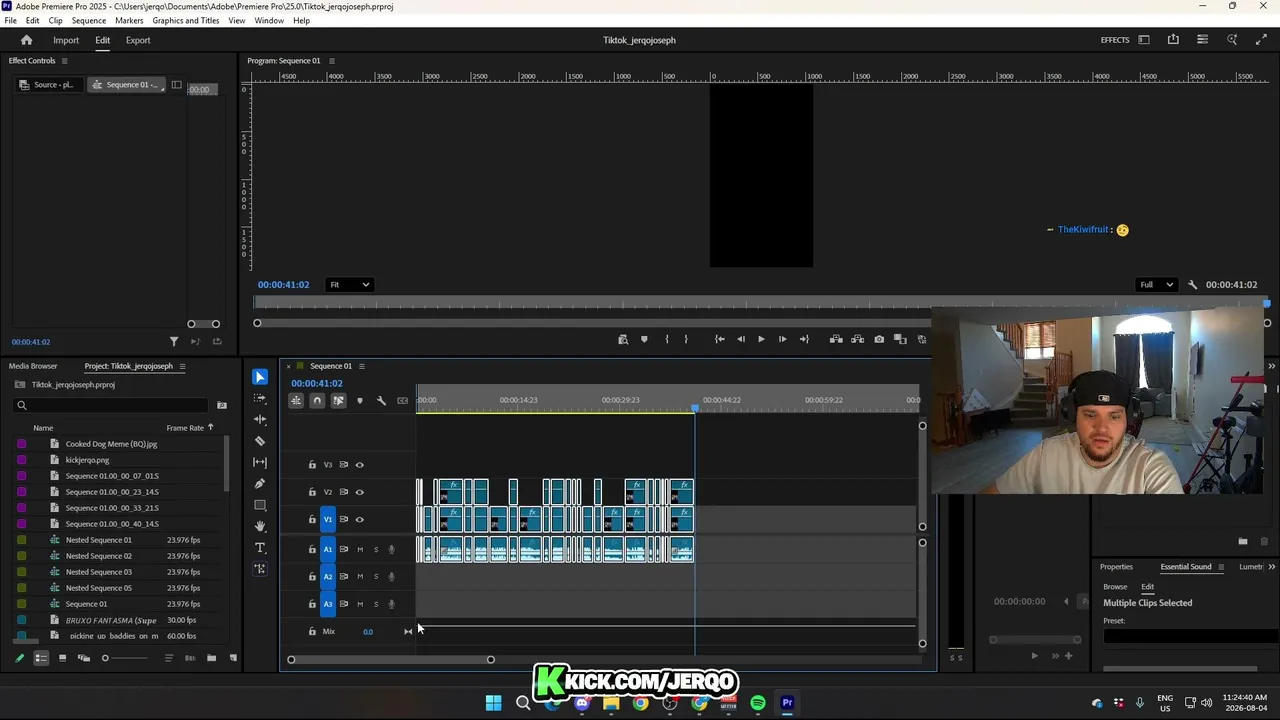Toggle V2 track visibility eye
The image size is (1280, 720).
[x=359, y=492]
